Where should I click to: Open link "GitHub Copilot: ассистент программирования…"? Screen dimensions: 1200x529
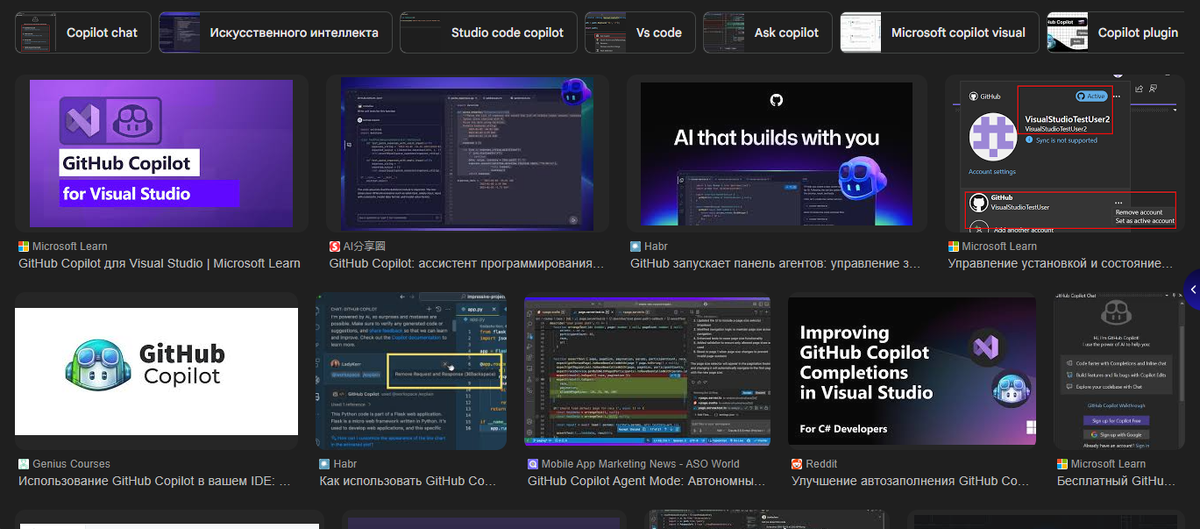coord(467,264)
